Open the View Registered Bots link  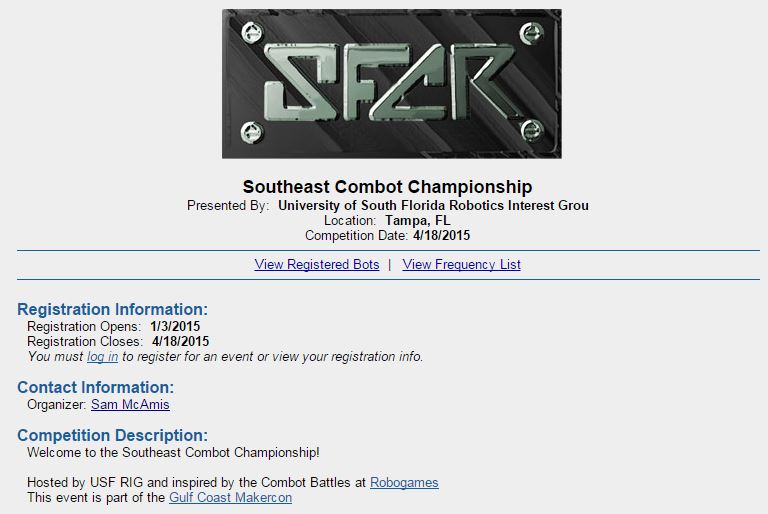[x=317, y=265]
